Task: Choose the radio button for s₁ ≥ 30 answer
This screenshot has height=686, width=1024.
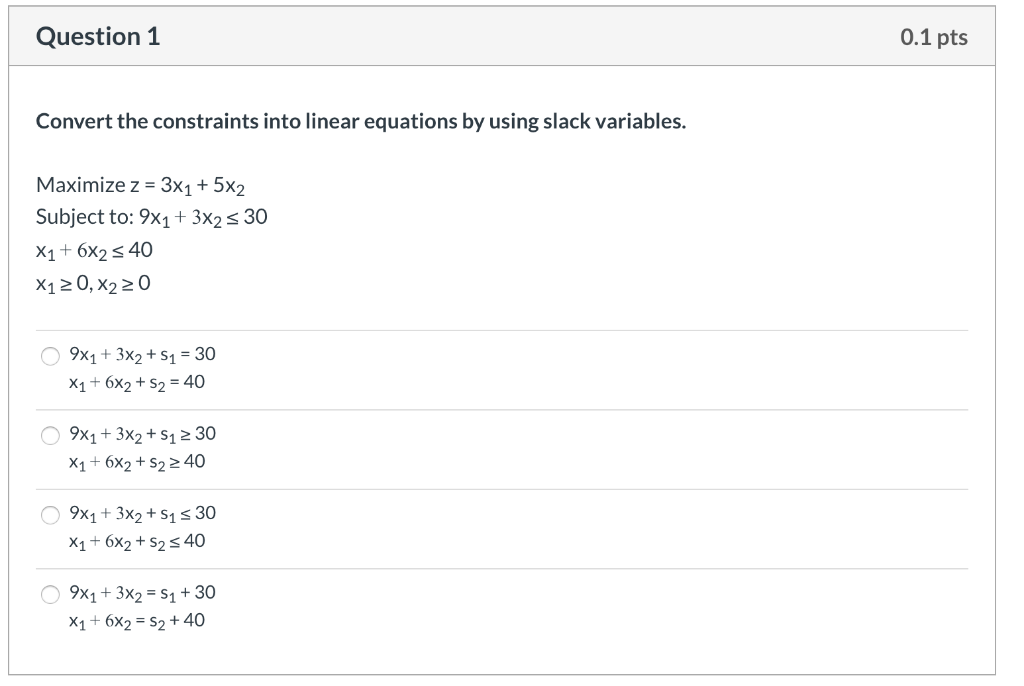Action: (50, 435)
